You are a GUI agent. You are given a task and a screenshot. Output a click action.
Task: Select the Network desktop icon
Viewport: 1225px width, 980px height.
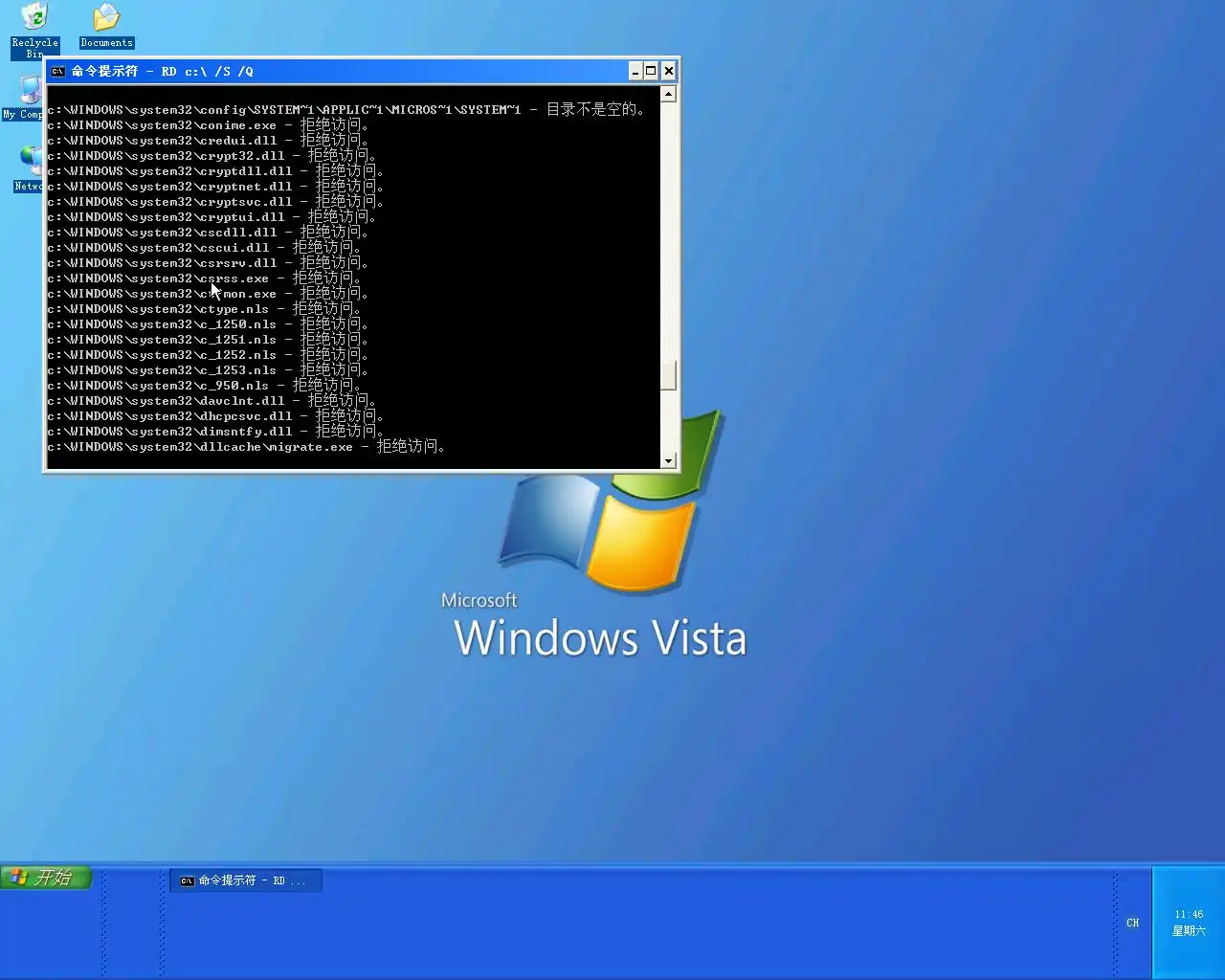point(29,169)
